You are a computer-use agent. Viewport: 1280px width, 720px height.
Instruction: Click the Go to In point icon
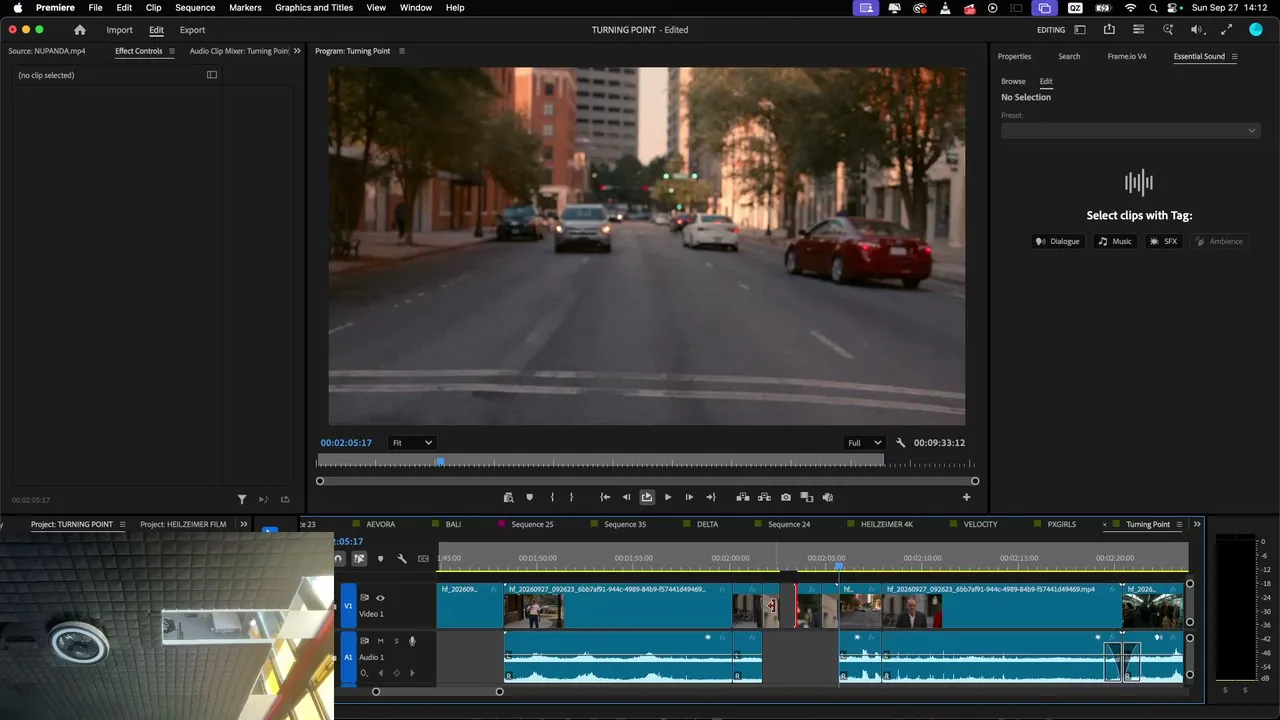tap(605, 497)
